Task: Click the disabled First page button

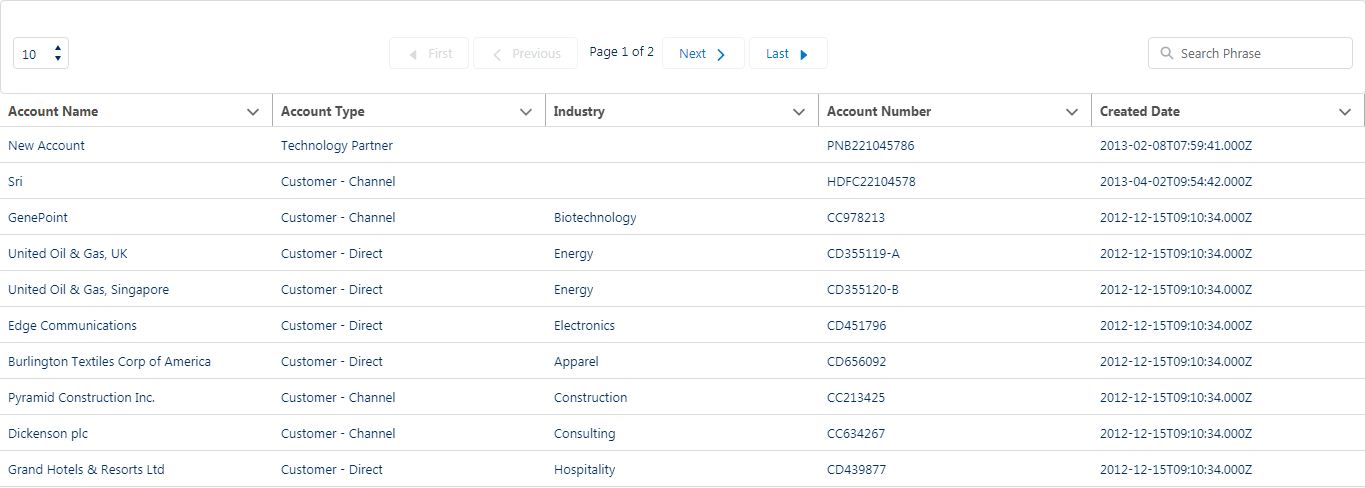Action: (x=429, y=54)
